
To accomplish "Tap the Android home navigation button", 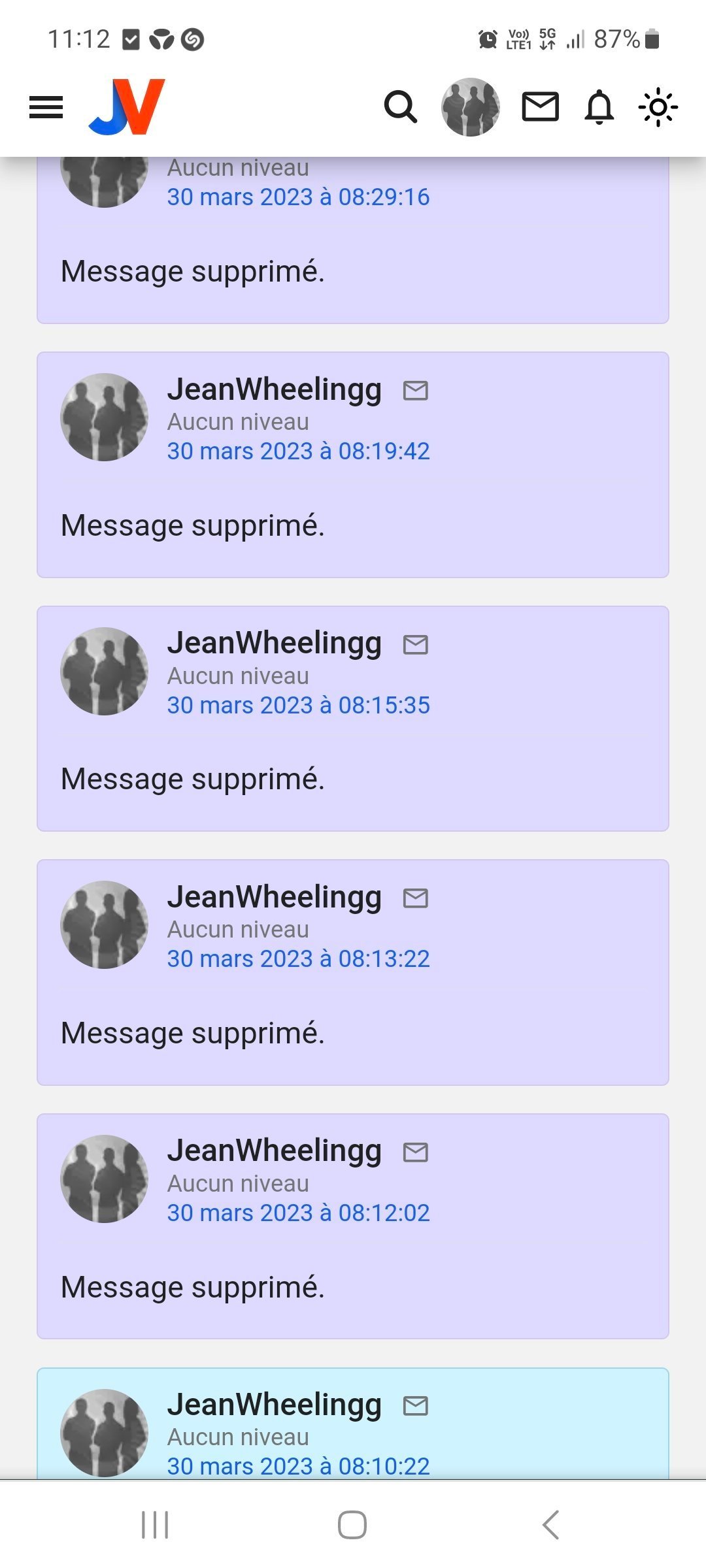I will [x=352, y=1525].
